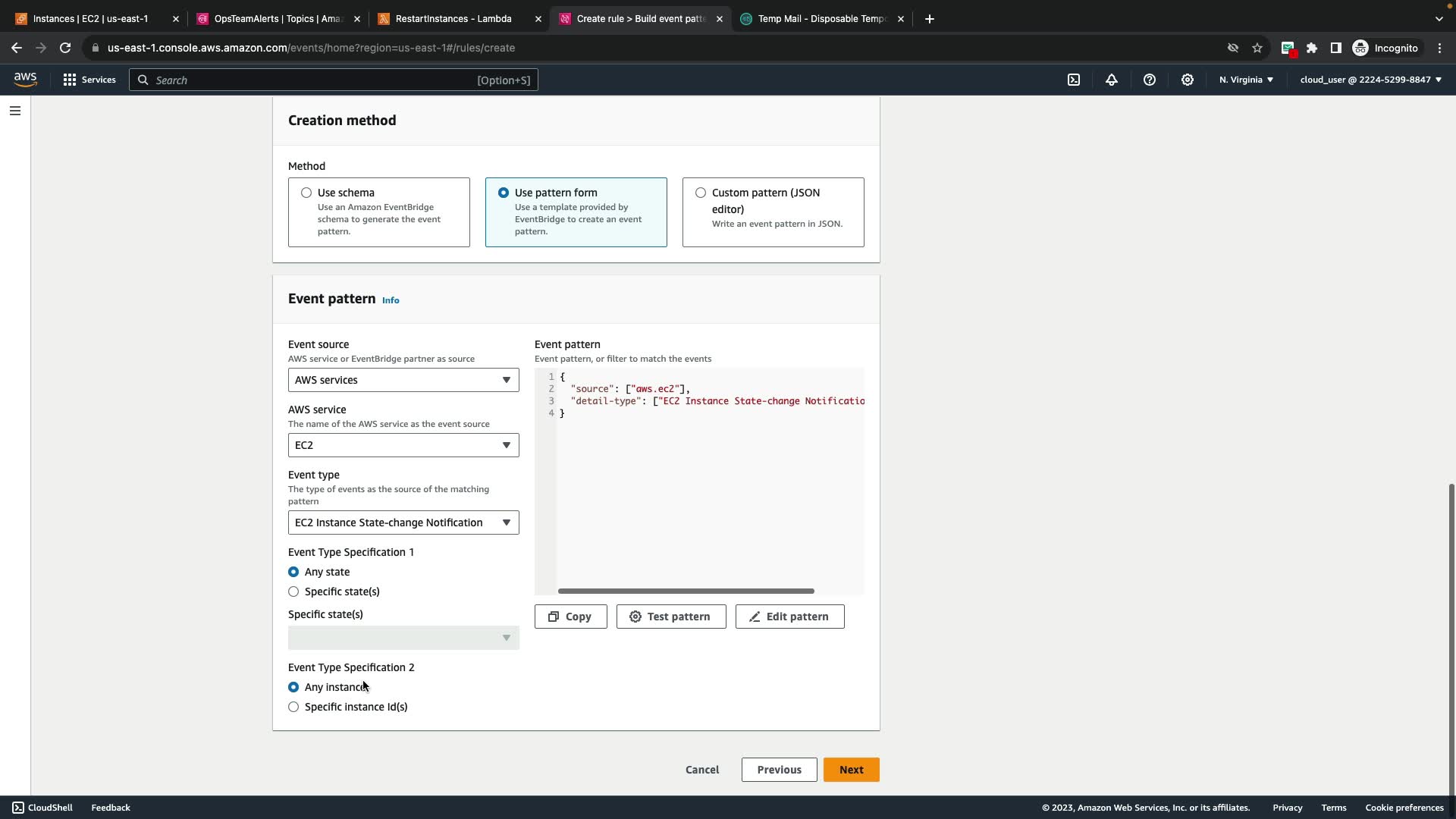Expand the left hamburger navigation menu
Viewport: 1456px width, 819px height.
coord(15,111)
